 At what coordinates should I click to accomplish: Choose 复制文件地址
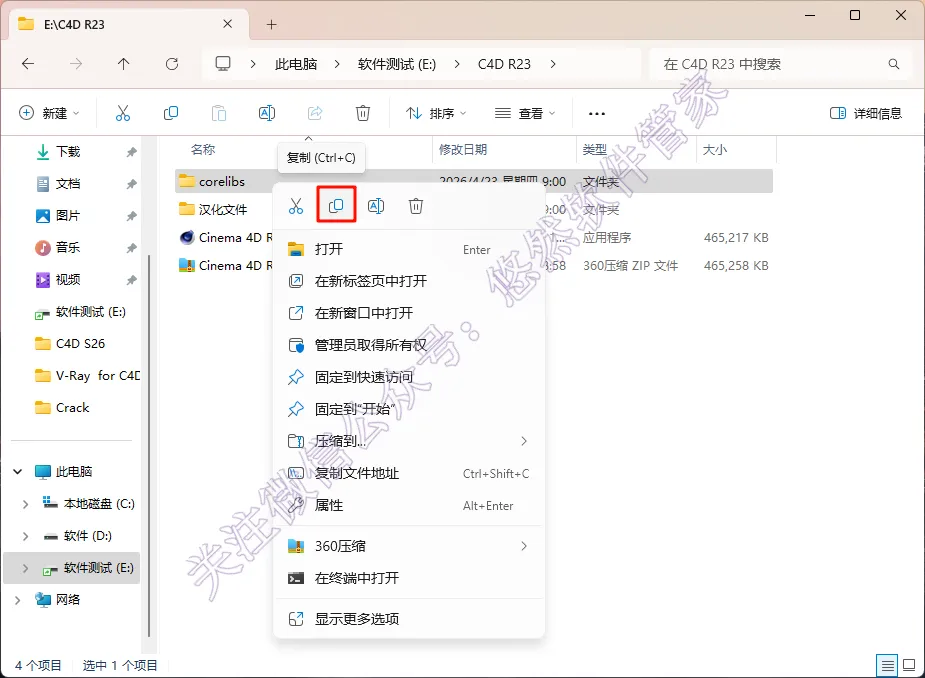coord(409,473)
